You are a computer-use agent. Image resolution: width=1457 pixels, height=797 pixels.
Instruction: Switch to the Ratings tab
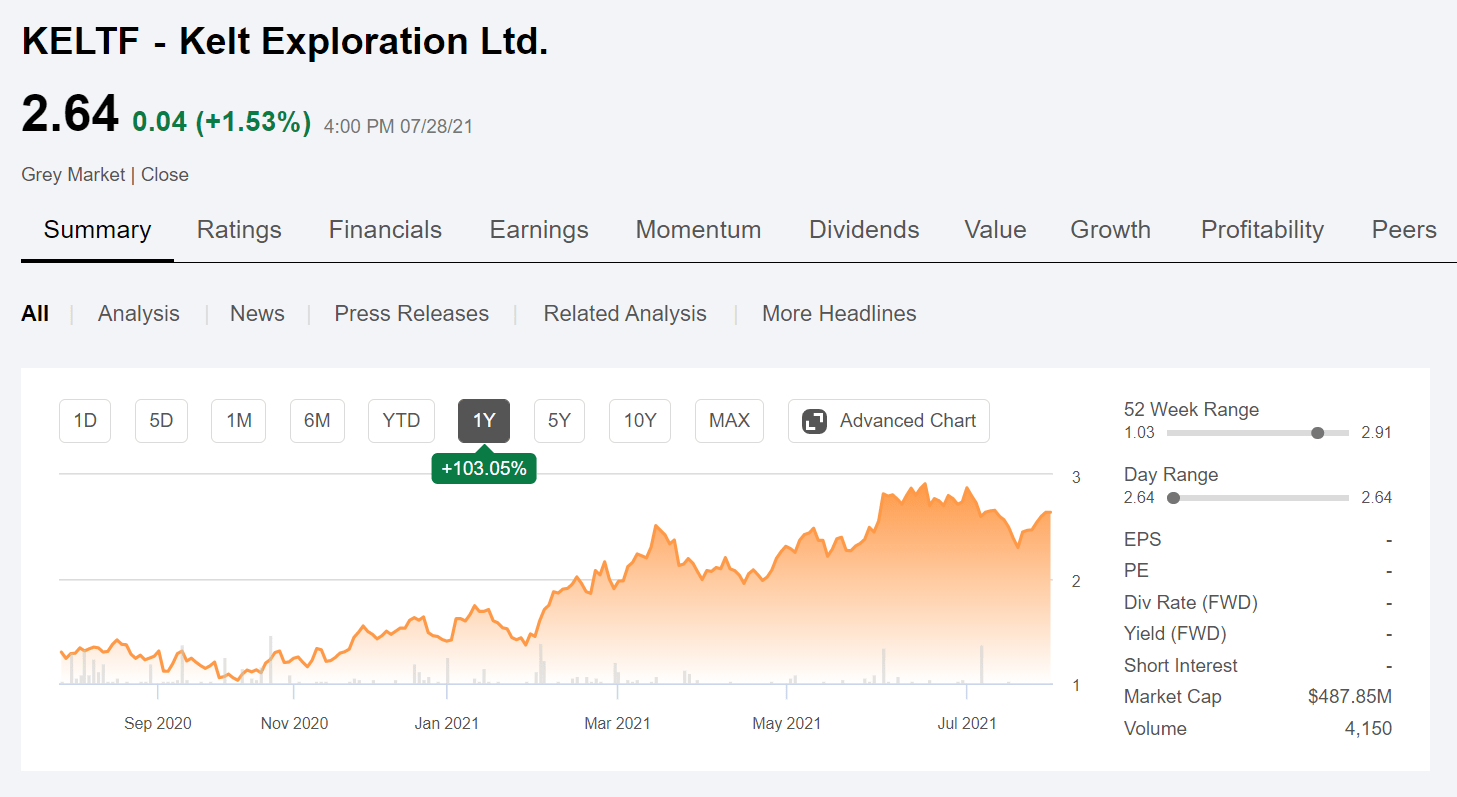point(239,230)
